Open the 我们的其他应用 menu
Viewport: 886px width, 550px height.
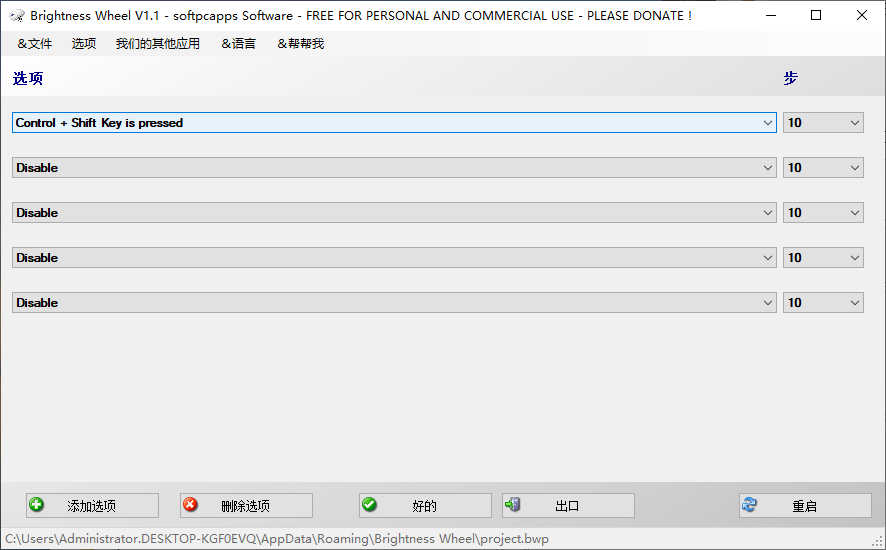pyautogui.click(x=158, y=44)
